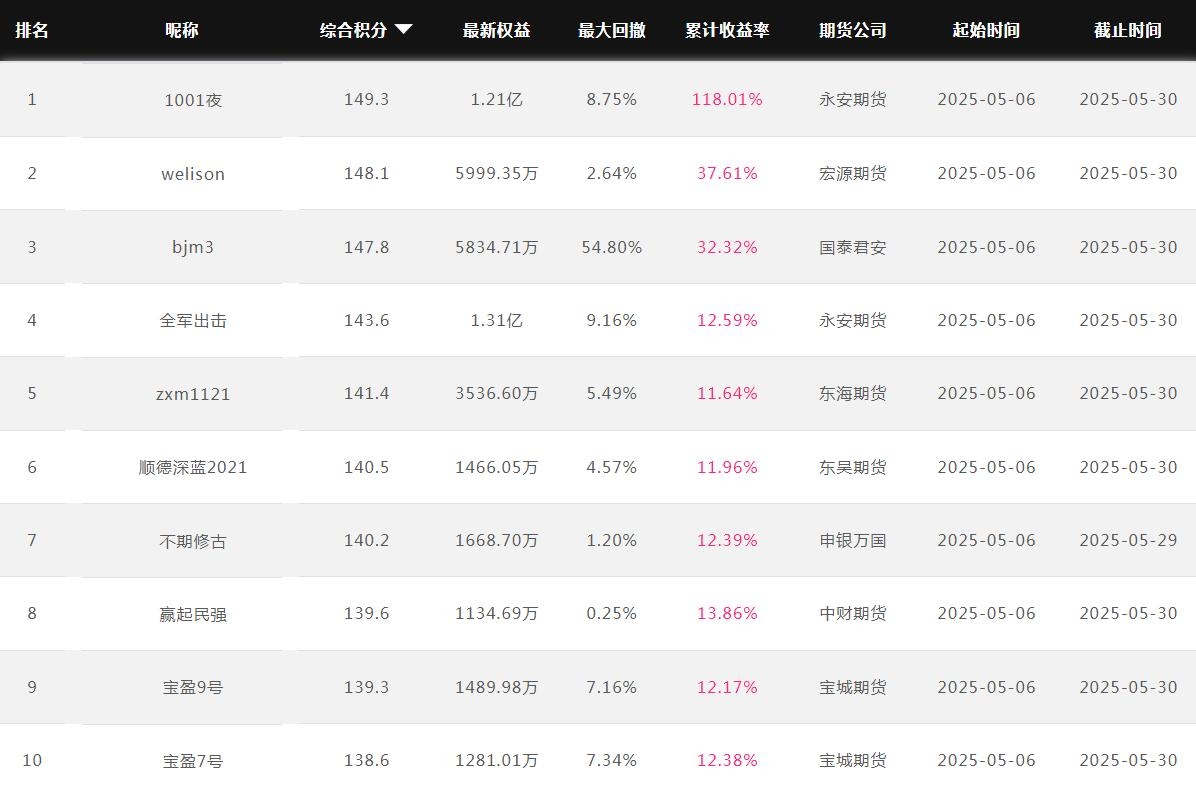Select the 11.96% cumulative return value
The width and height of the screenshot is (1196, 796).
tap(727, 467)
